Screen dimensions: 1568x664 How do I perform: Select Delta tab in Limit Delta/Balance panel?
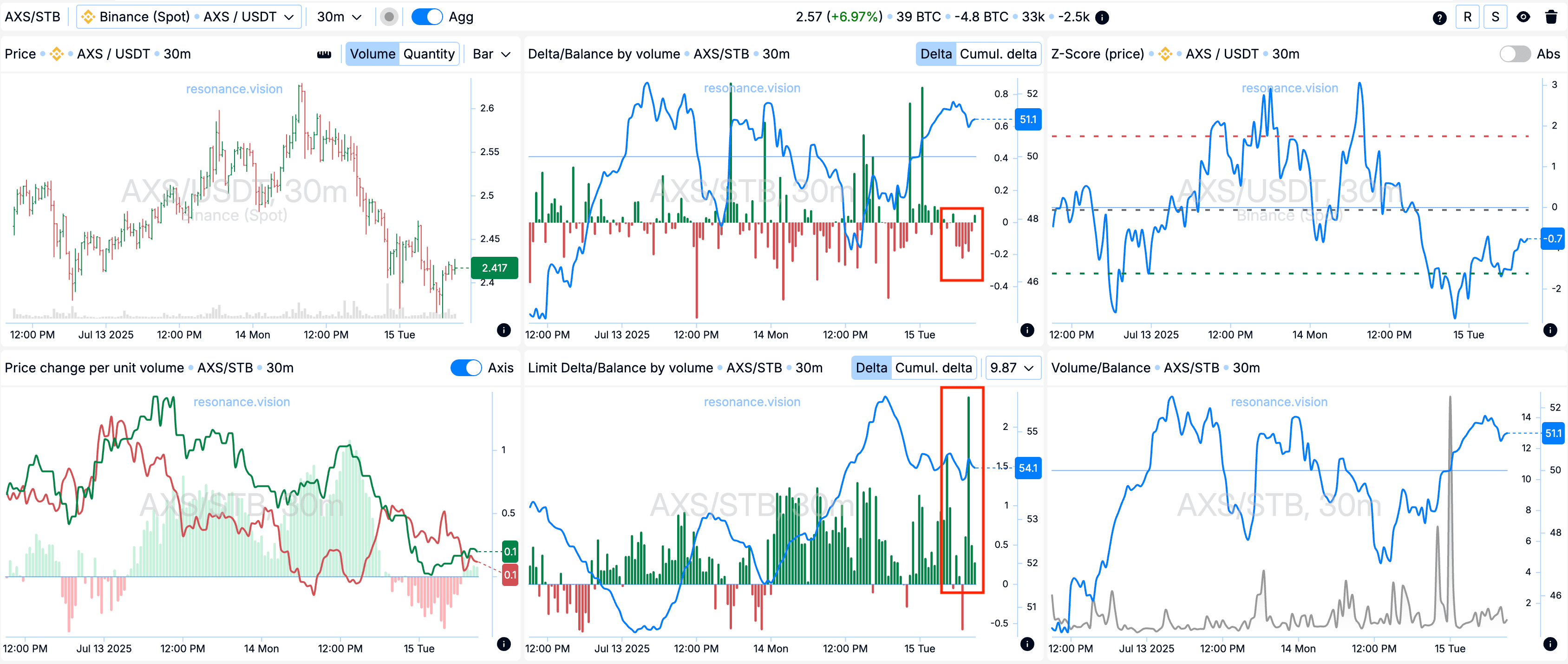pos(871,368)
